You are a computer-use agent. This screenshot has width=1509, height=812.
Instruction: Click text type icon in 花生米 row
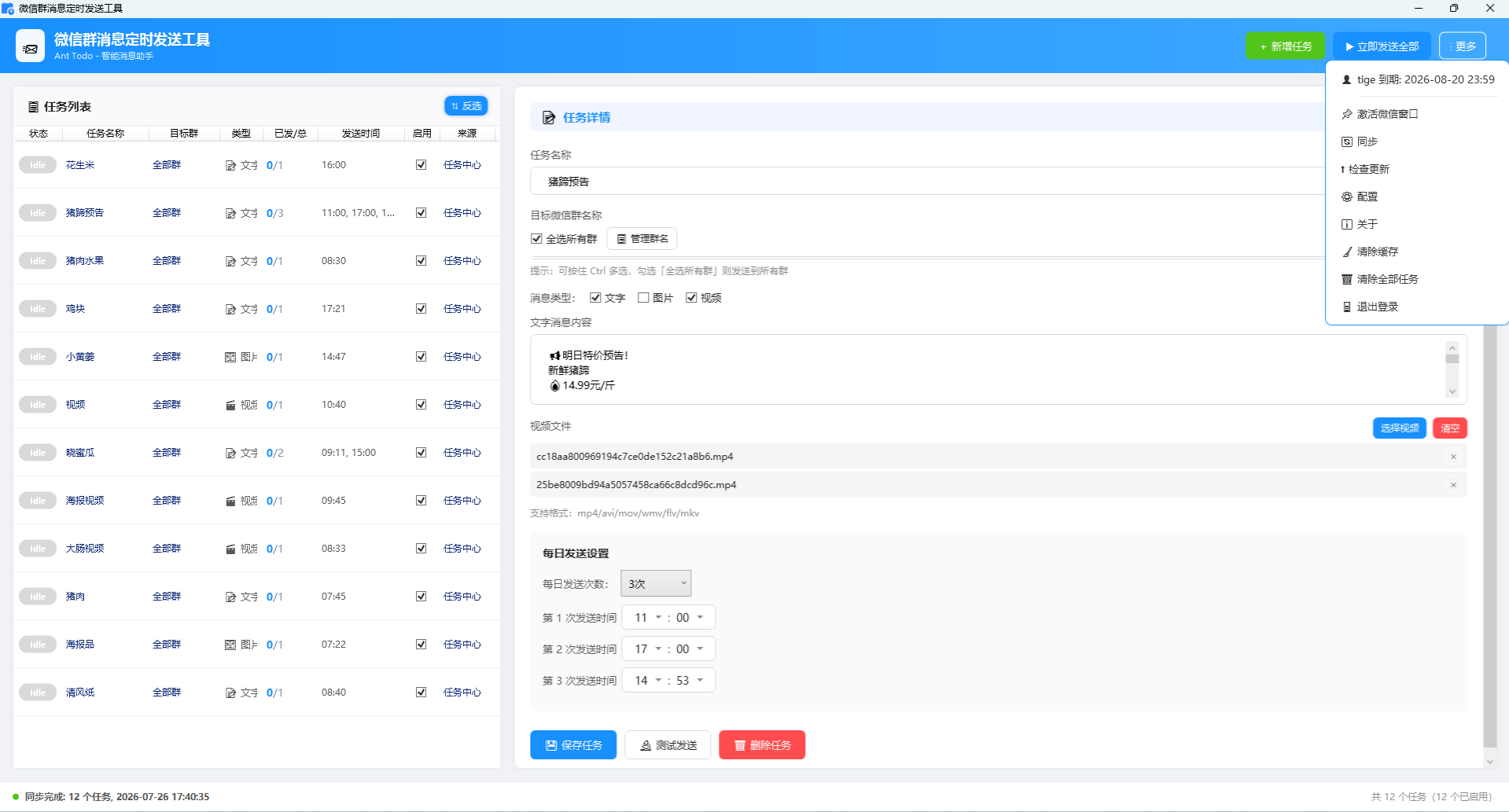(x=230, y=166)
